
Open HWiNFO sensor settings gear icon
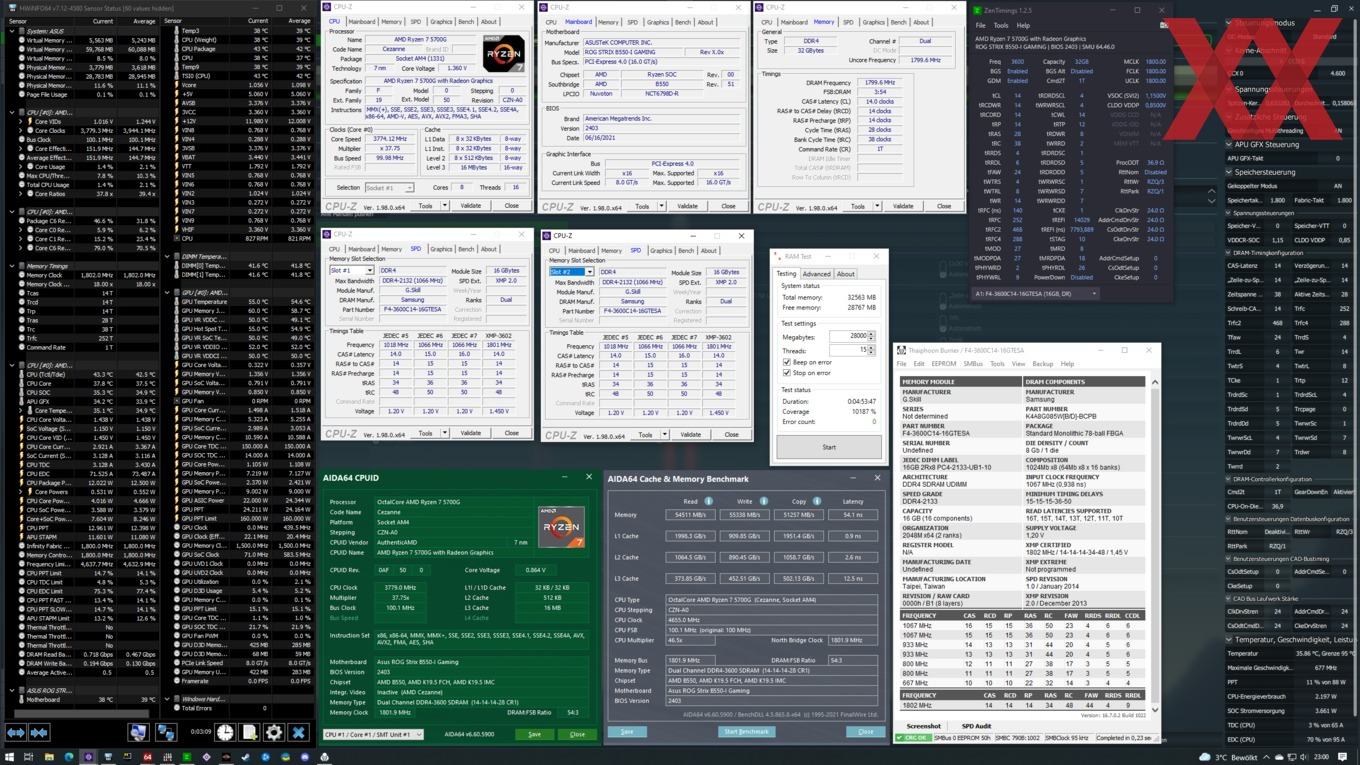[x=274, y=733]
